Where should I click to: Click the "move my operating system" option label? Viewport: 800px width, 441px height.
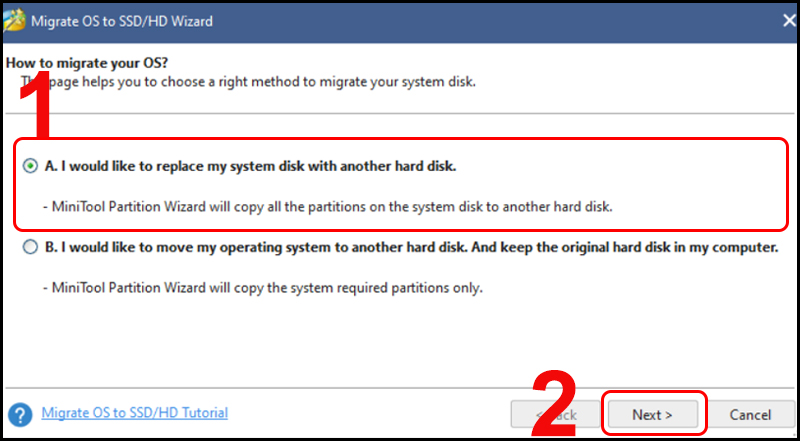(x=411, y=246)
